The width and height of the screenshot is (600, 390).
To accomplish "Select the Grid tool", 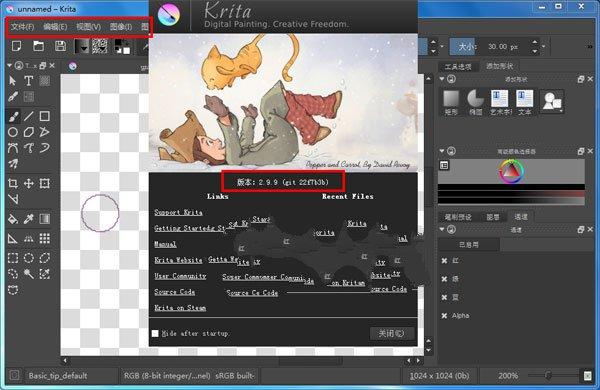I will click(45, 238).
